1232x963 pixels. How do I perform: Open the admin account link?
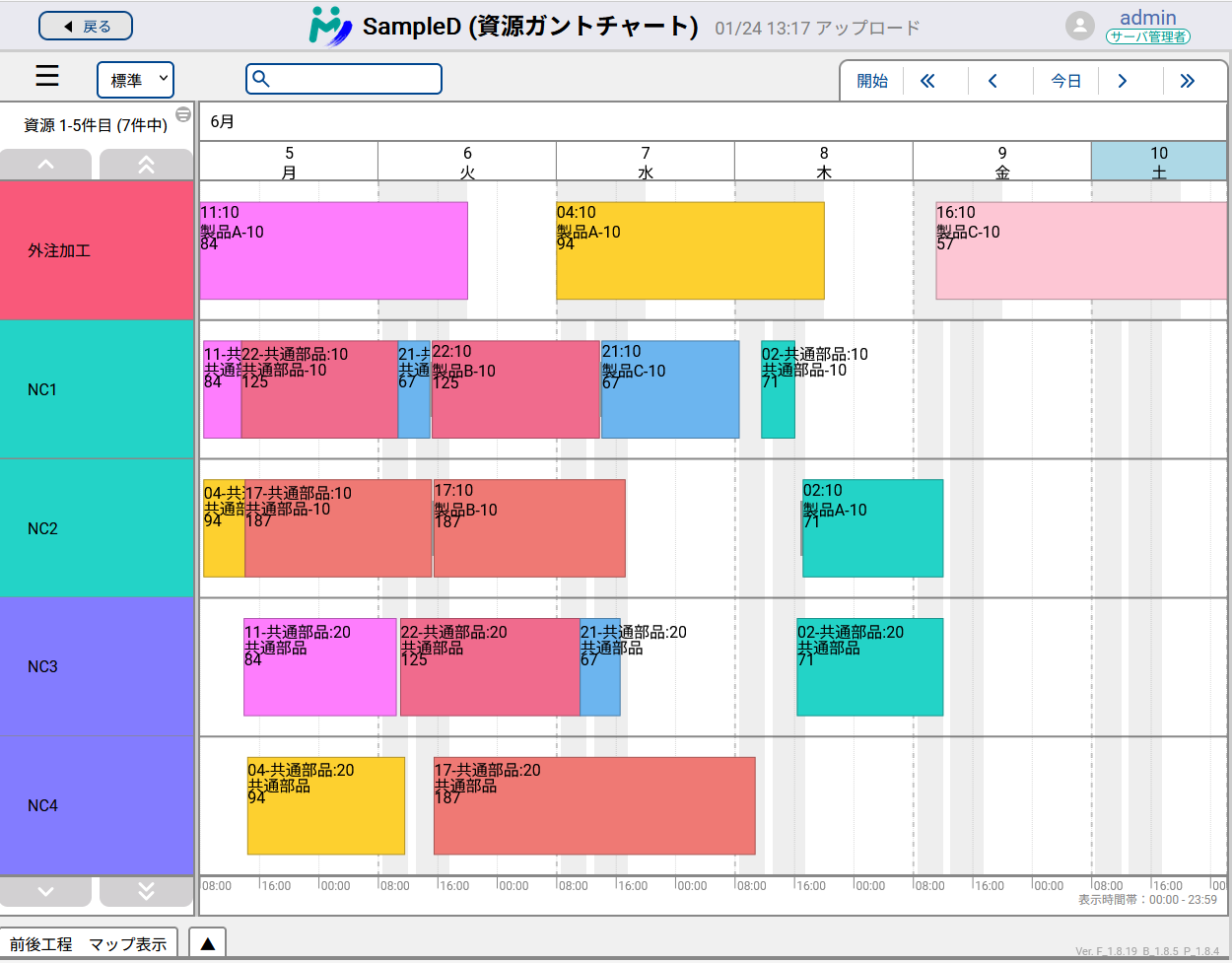coord(1149,18)
